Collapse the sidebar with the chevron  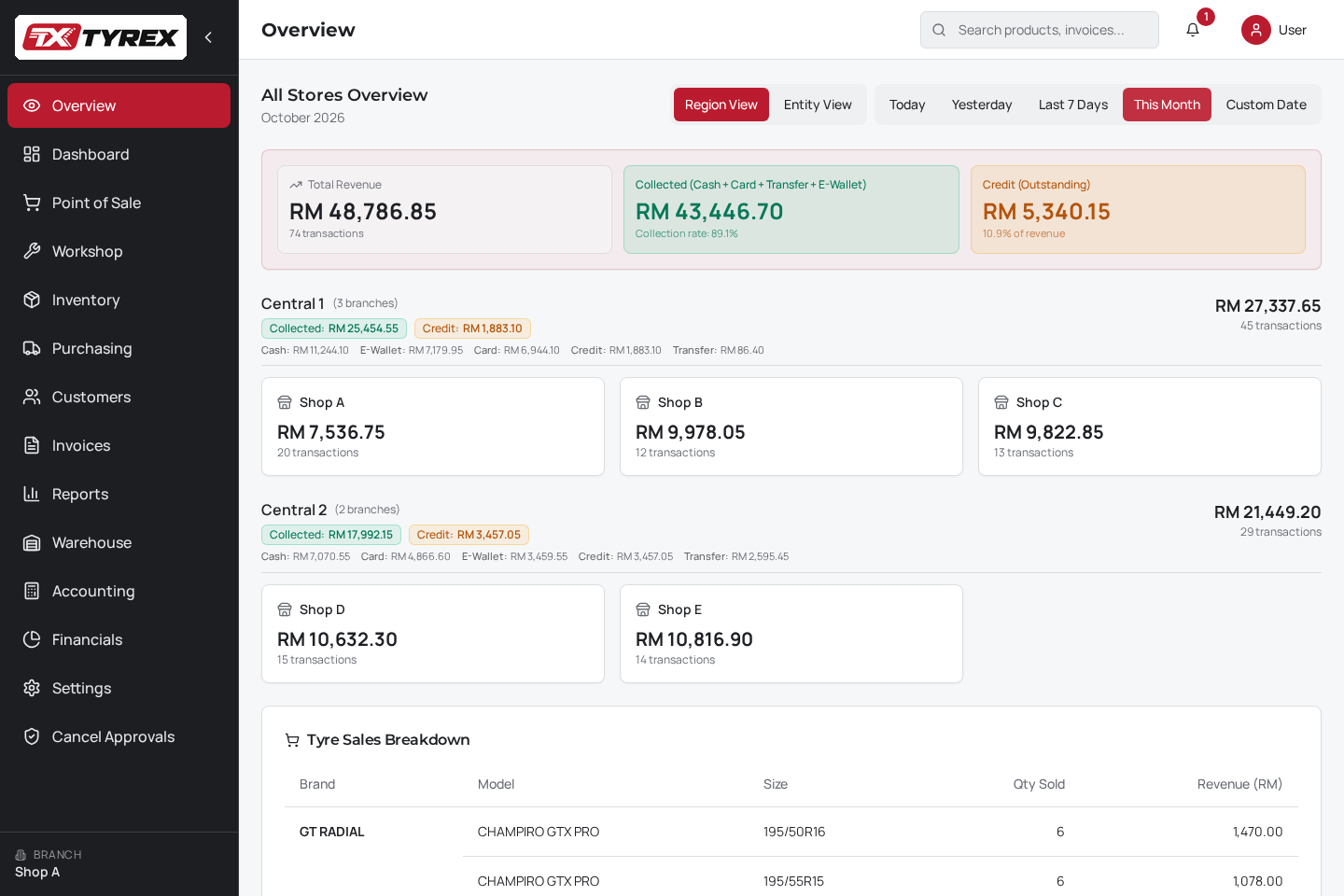click(x=208, y=37)
